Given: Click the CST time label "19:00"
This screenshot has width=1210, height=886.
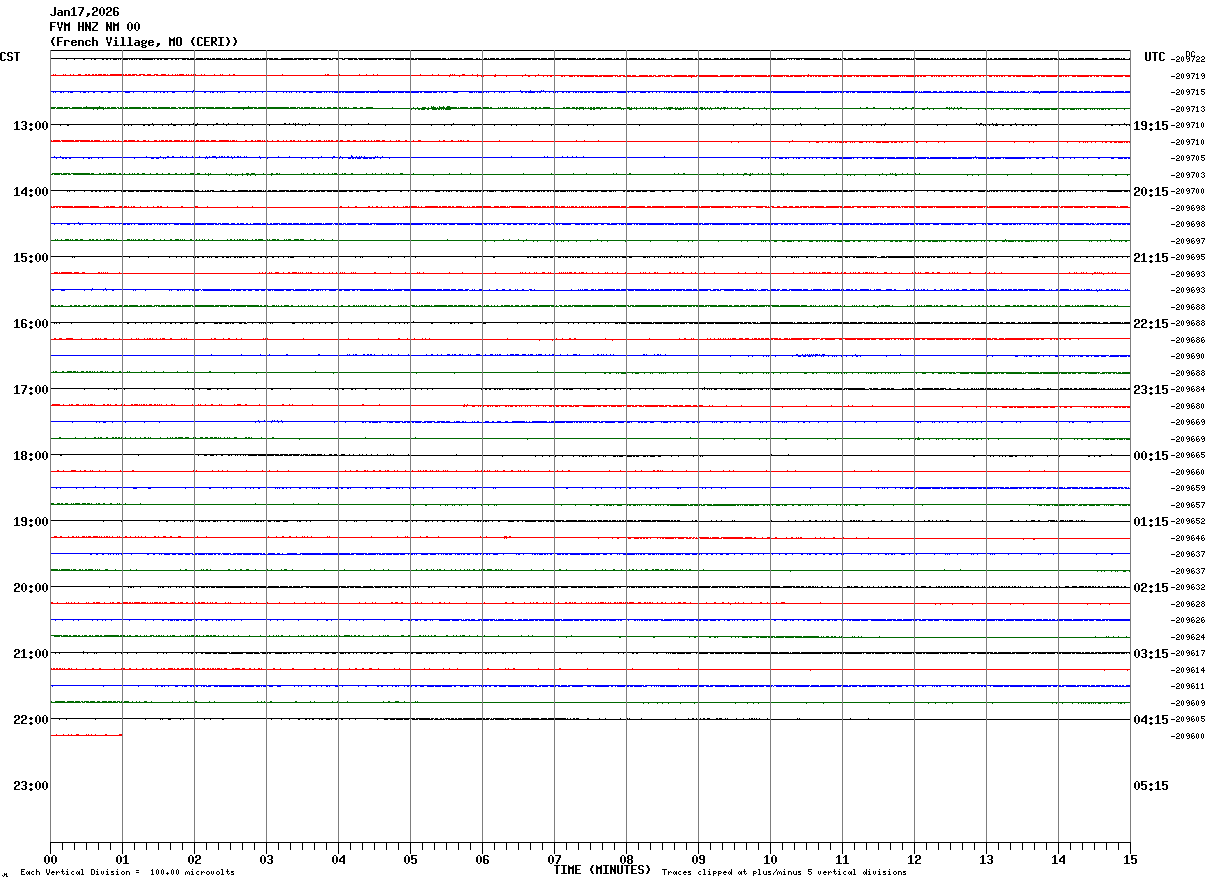Looking at the screenshot, I should 30,521.
